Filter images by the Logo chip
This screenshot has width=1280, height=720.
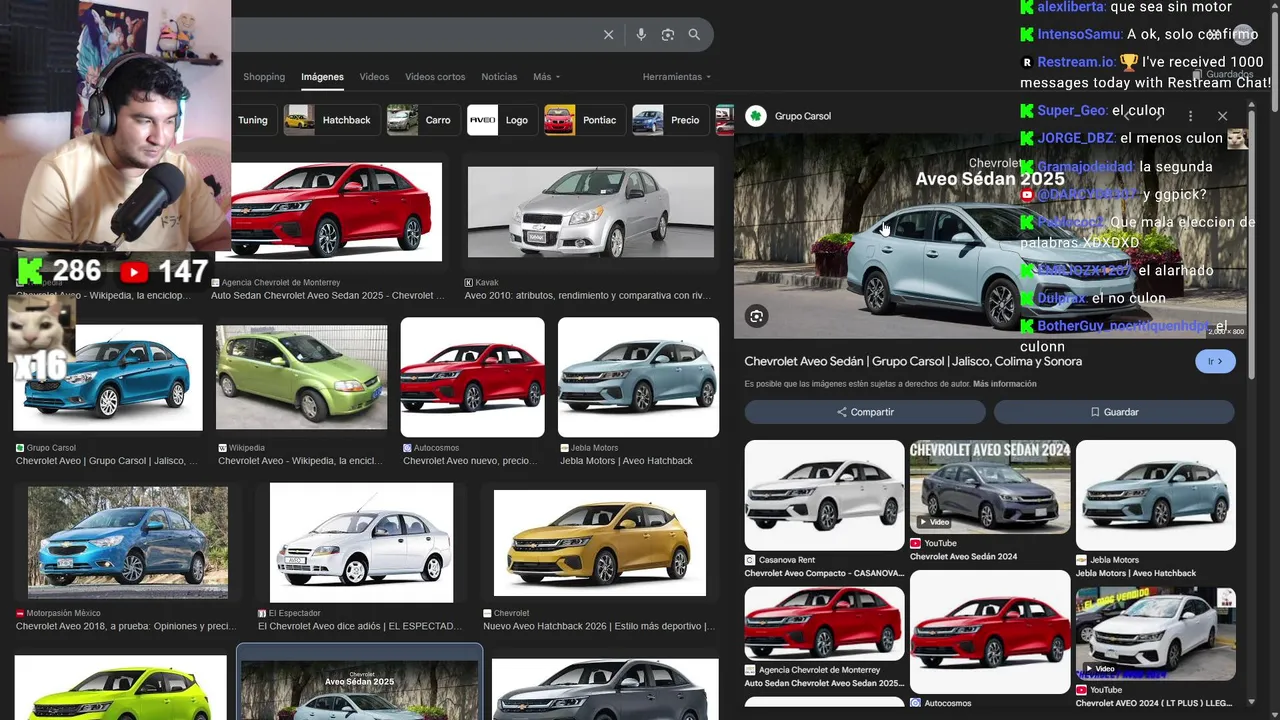tap(501, 120)
